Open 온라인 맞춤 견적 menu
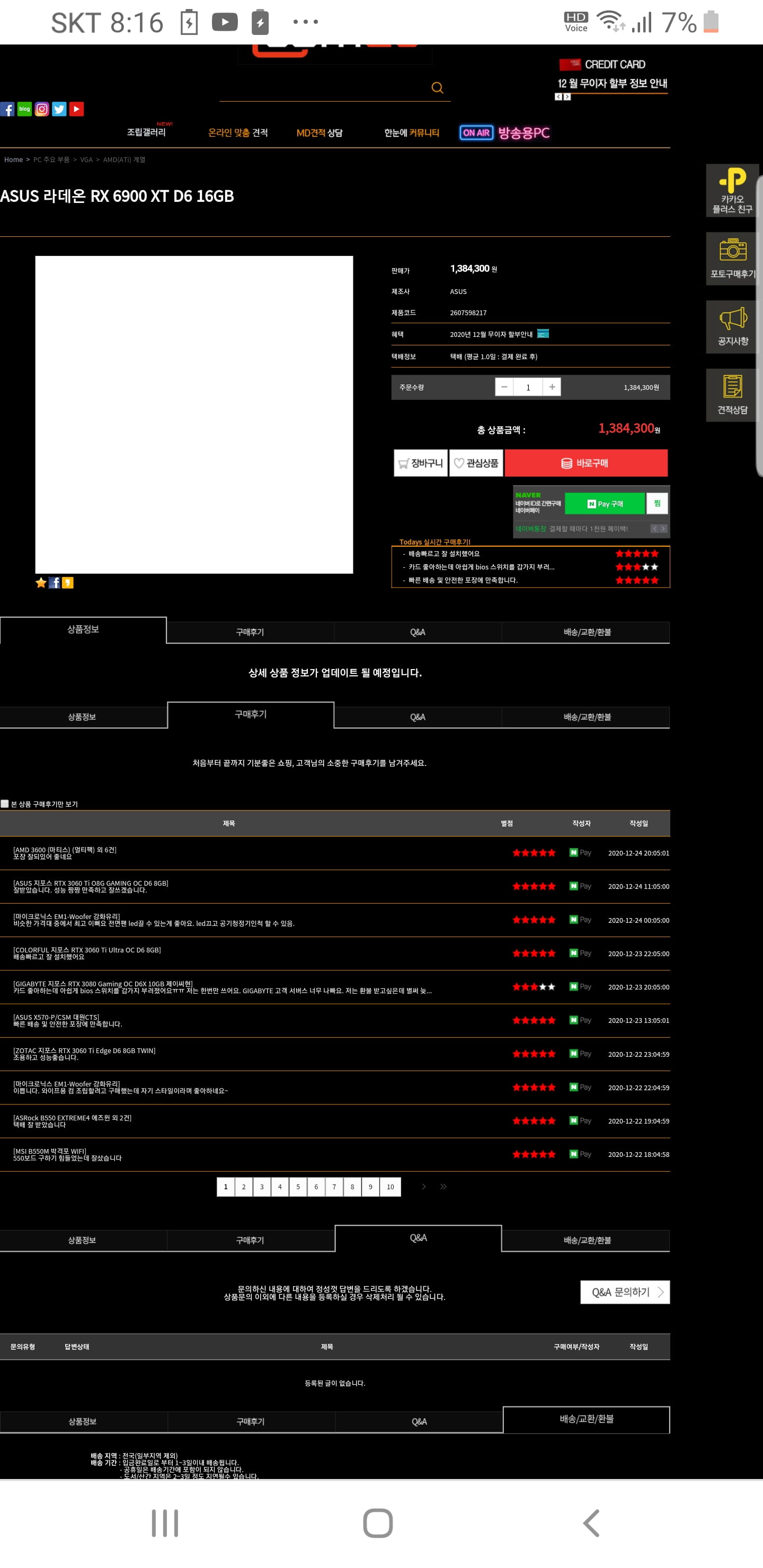 (238, 132)
